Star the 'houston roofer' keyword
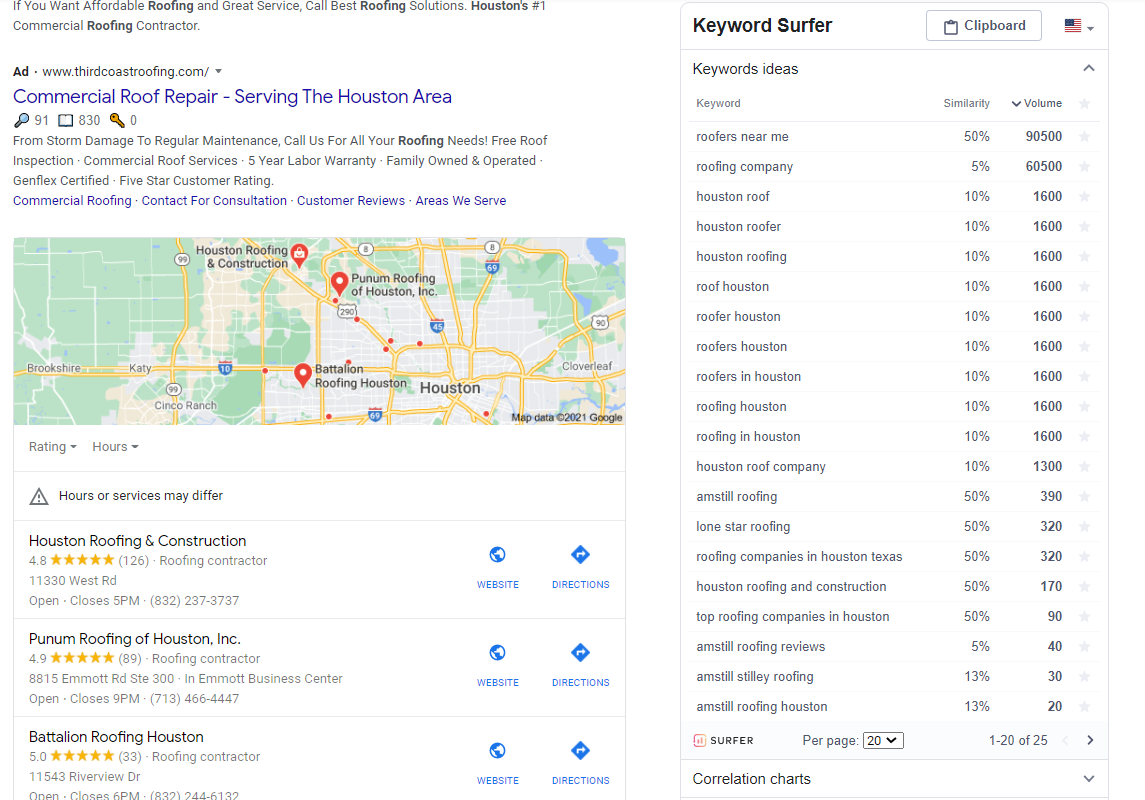Image resolution: width=1145 pixels, height=800 pixels. 1084,226
